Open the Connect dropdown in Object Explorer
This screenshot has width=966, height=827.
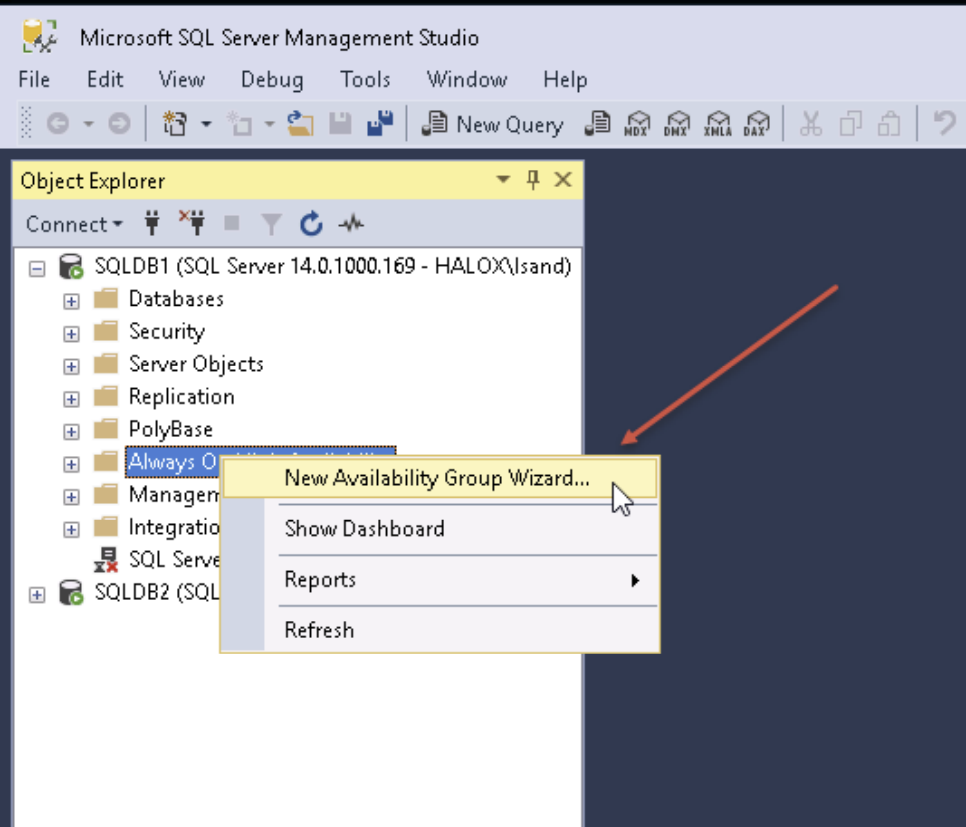tap(74, 224)
